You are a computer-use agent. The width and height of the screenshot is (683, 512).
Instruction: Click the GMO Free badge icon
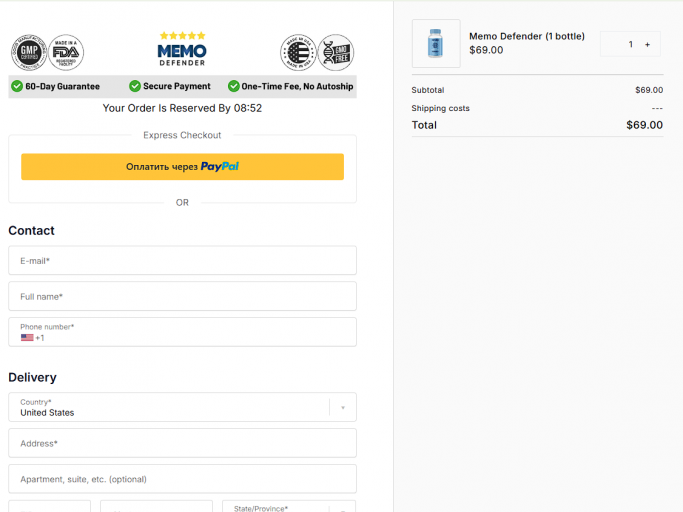tap(336, 53)
